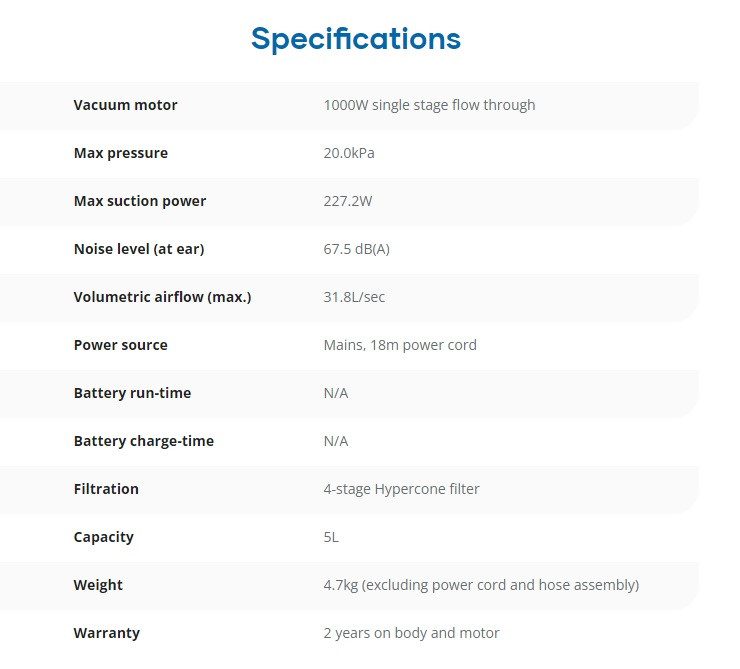
Task: Click the 2 years on body and motor text
Action: point(412,633)
